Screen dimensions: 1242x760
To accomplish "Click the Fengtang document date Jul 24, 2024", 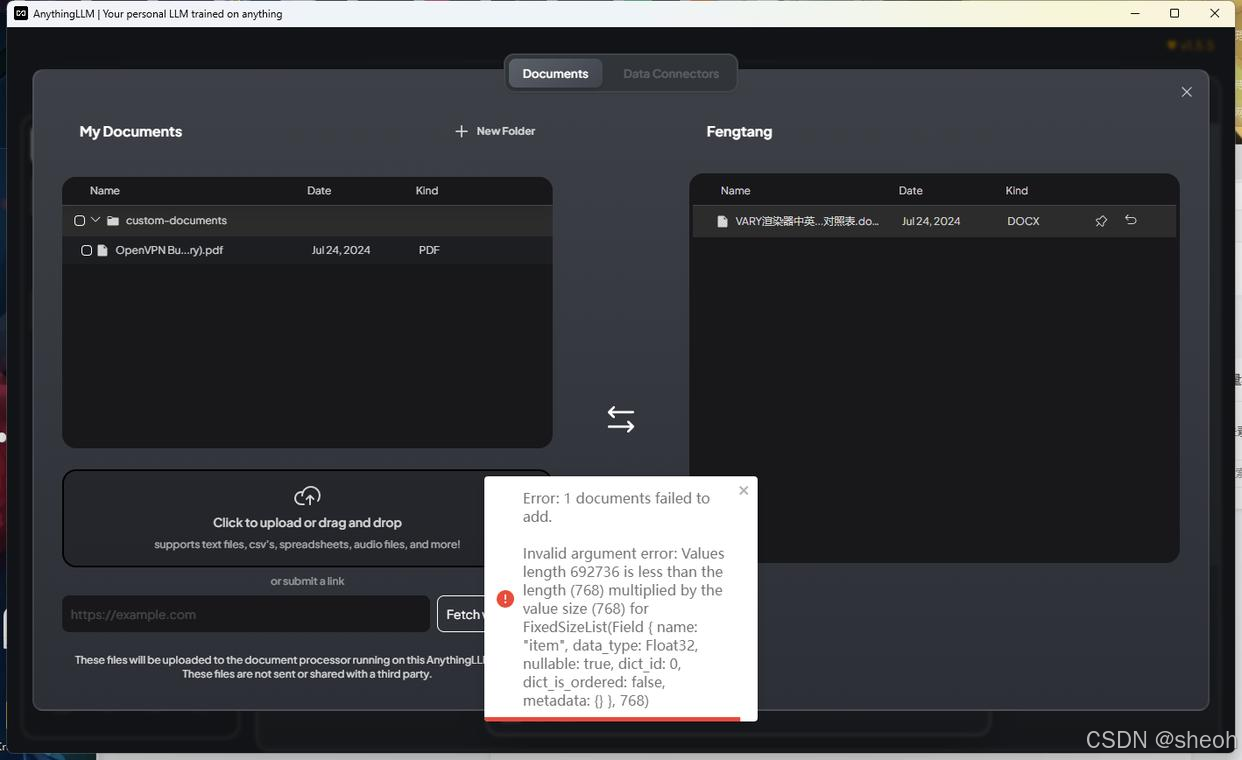I will [x=931, y=221].
